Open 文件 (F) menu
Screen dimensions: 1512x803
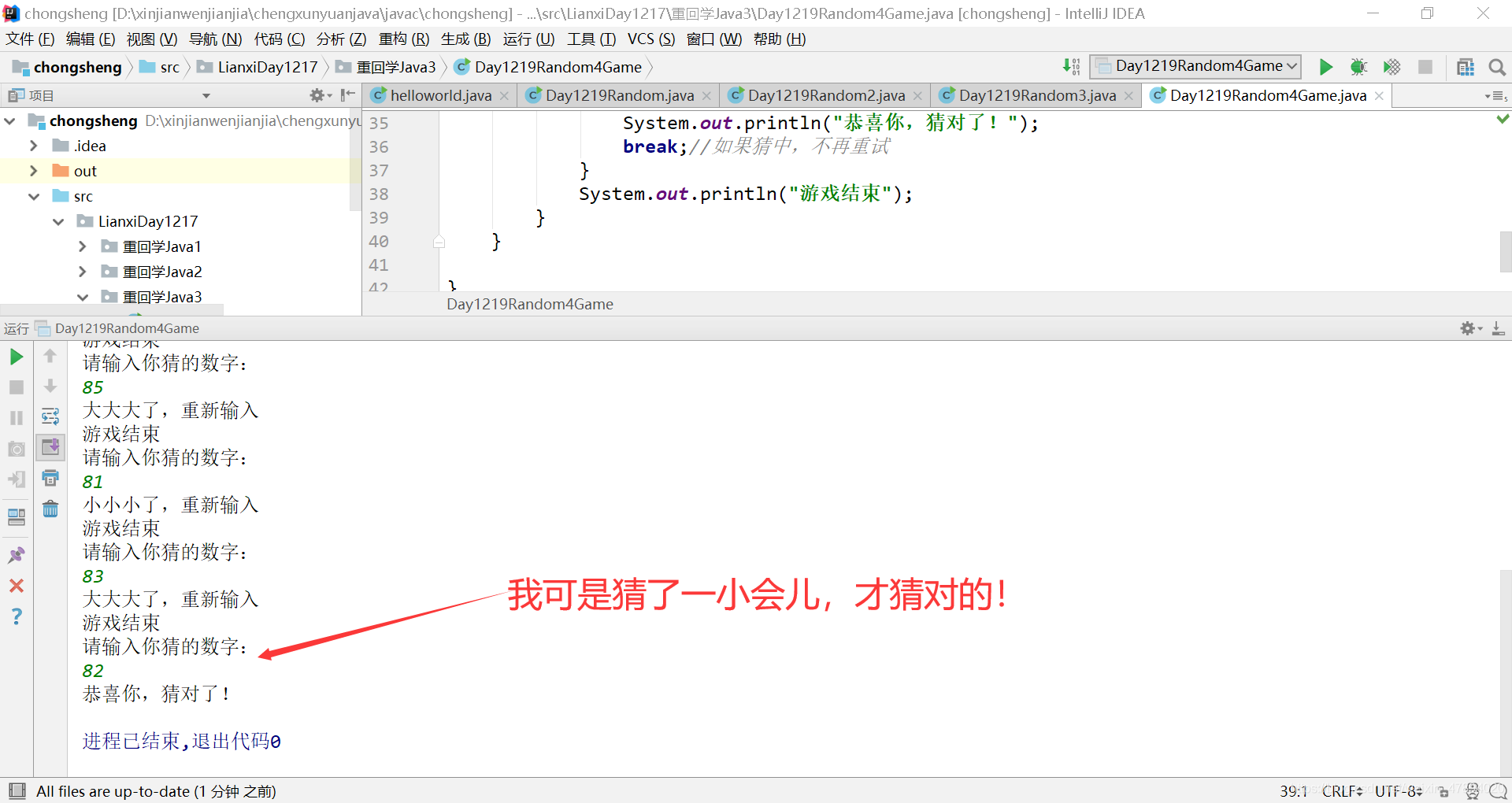(x=30, y=39)
